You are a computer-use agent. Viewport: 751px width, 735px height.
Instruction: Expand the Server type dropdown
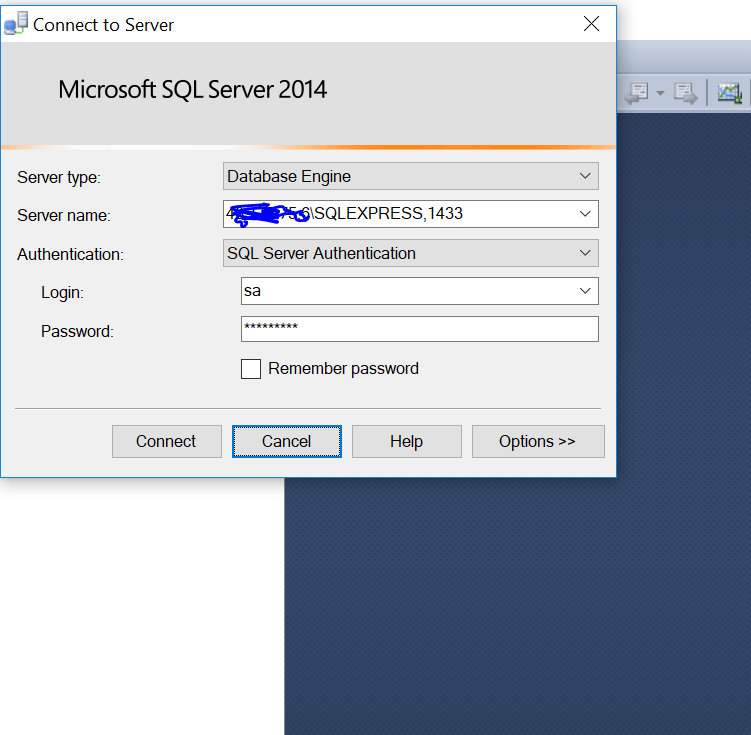[x=585, y=176]
